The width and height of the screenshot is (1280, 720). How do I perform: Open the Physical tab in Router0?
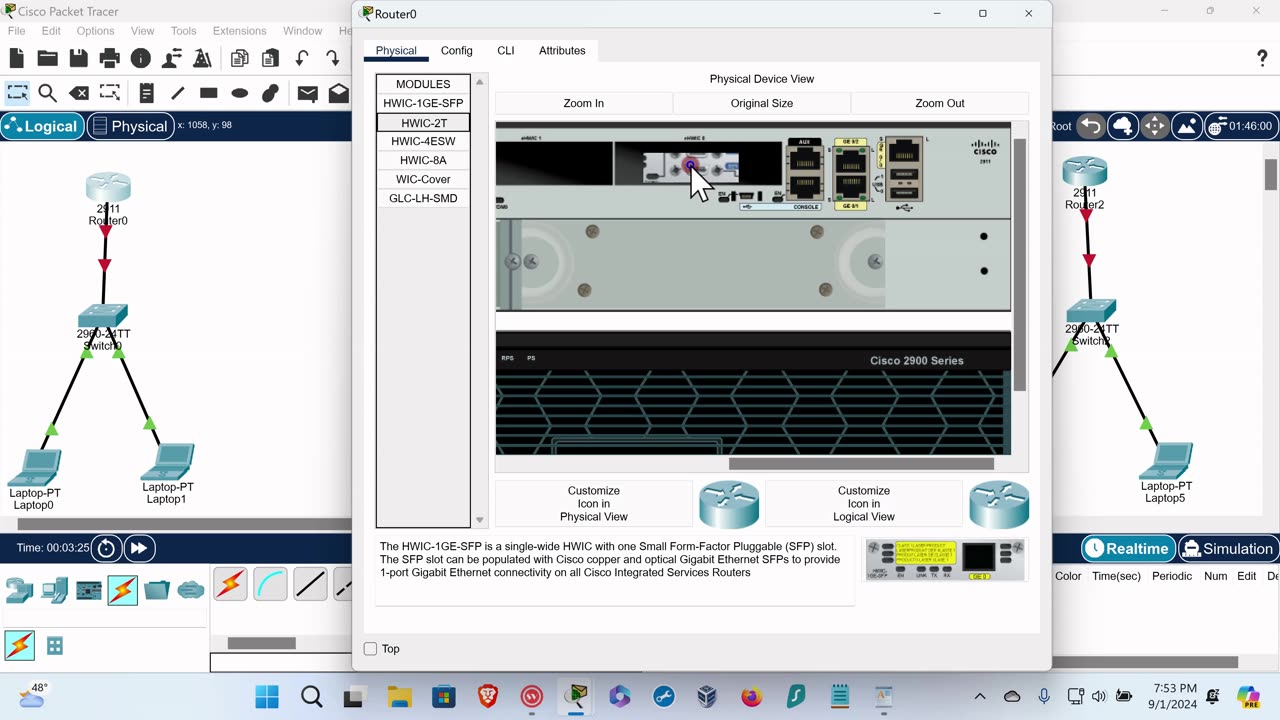pyautogui.click(x=396, y=50)
